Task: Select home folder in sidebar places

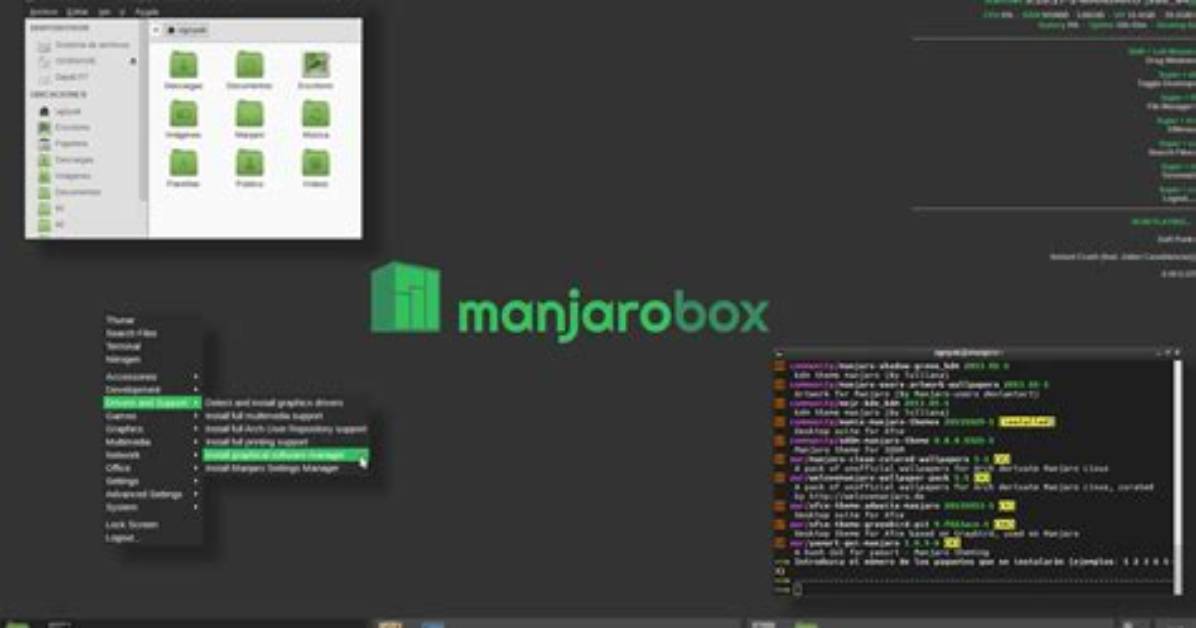Action: (60, 111)
